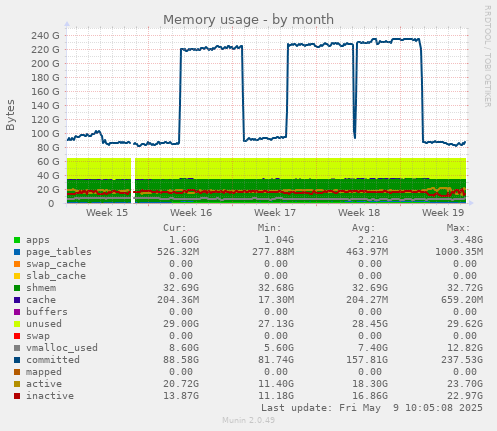Click the inactive max value 22.97G
The width and height of the screenshot is (497, 431).
(x=465, y=396)
